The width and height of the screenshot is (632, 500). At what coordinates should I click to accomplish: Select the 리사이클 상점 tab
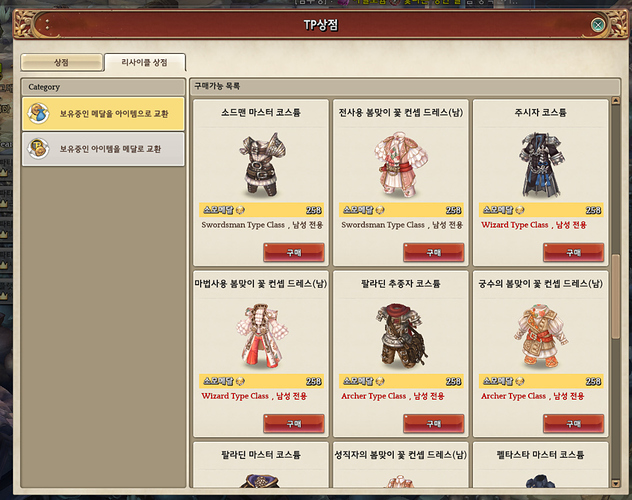coord(145,62)
